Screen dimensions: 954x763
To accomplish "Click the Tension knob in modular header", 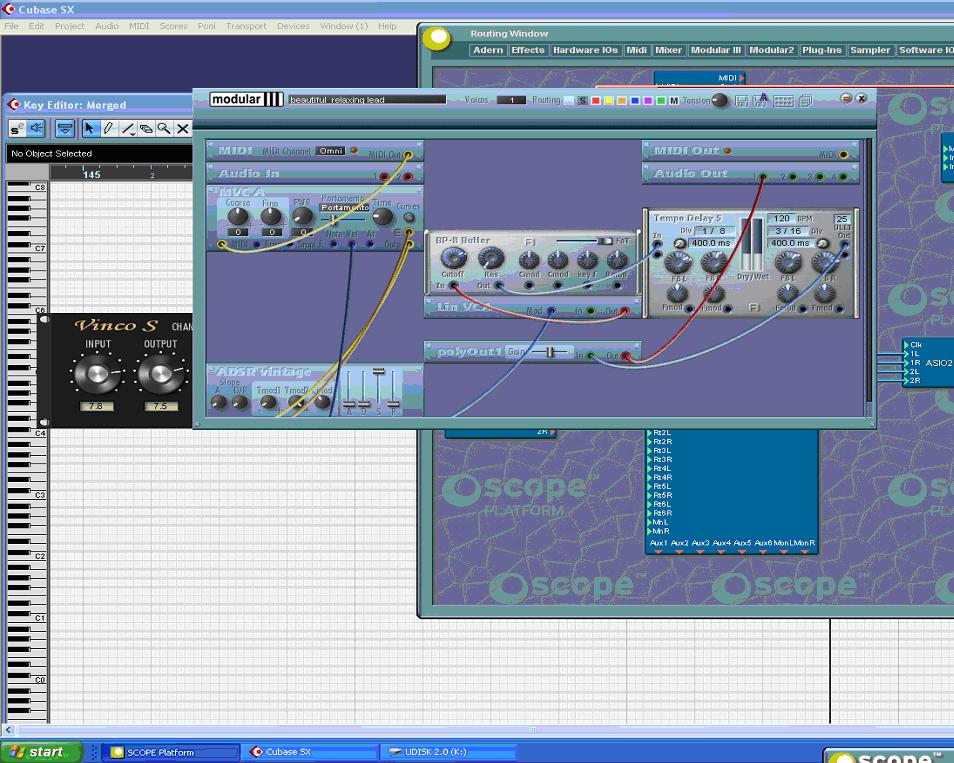I will (x=720, y=100).
